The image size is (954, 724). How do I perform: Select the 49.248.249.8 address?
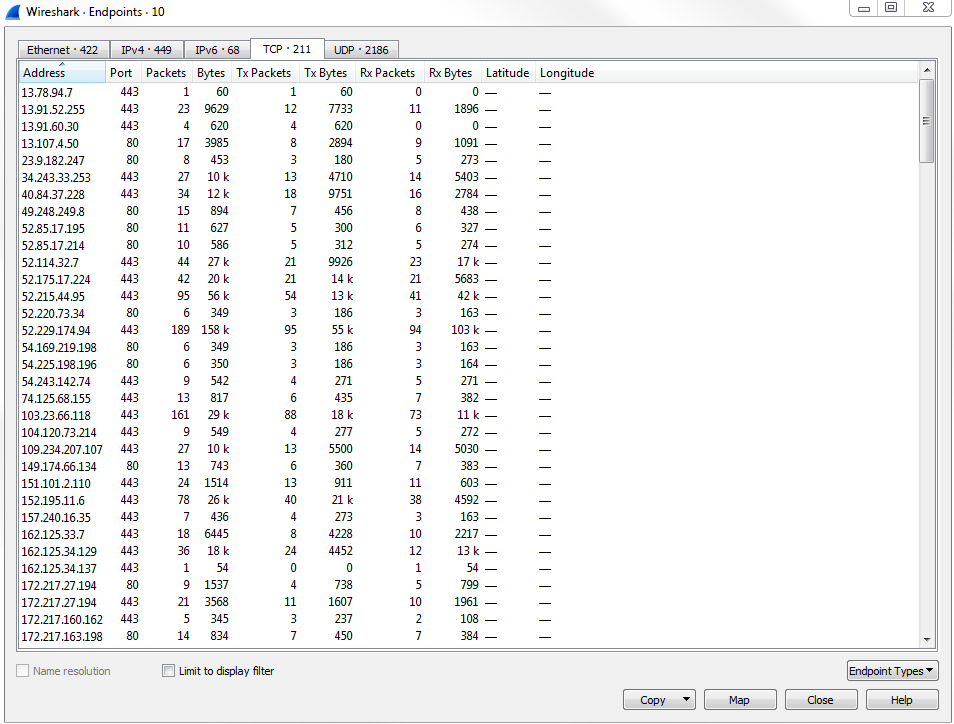coord(53,212)
